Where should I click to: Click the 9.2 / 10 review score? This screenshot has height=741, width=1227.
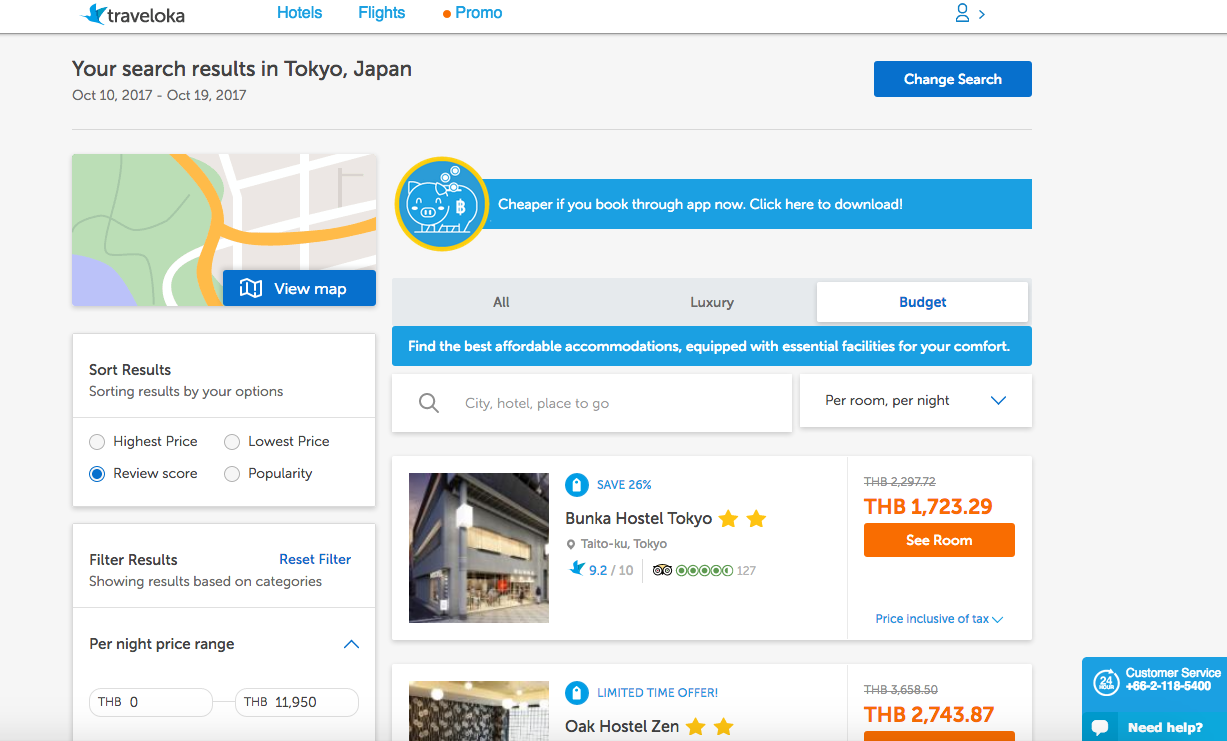[611, 571]
